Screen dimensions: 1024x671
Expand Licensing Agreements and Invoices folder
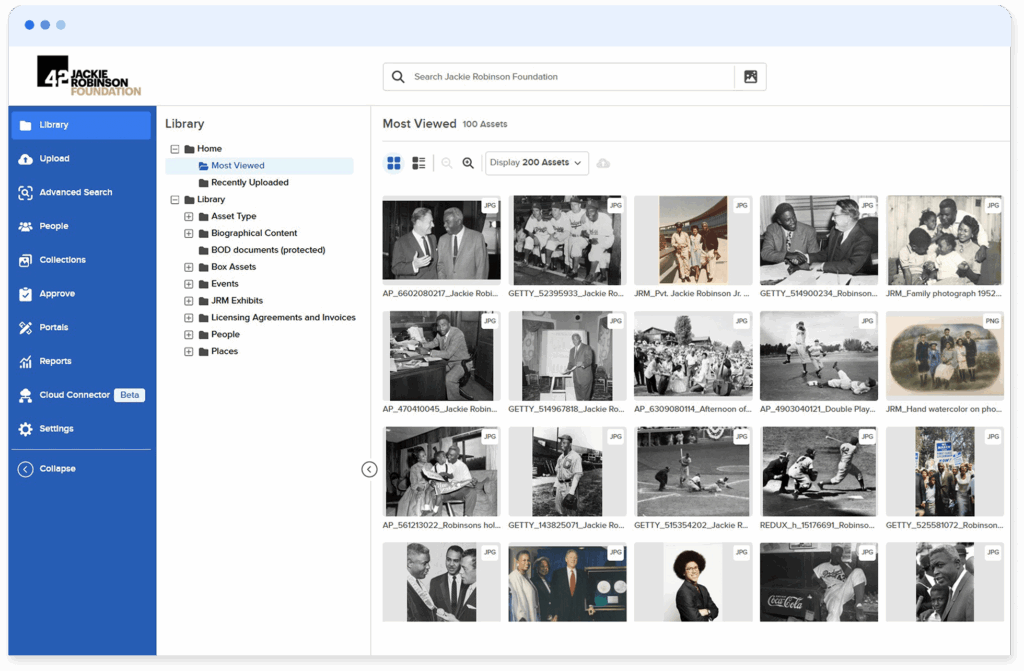[x=188, y=318]
